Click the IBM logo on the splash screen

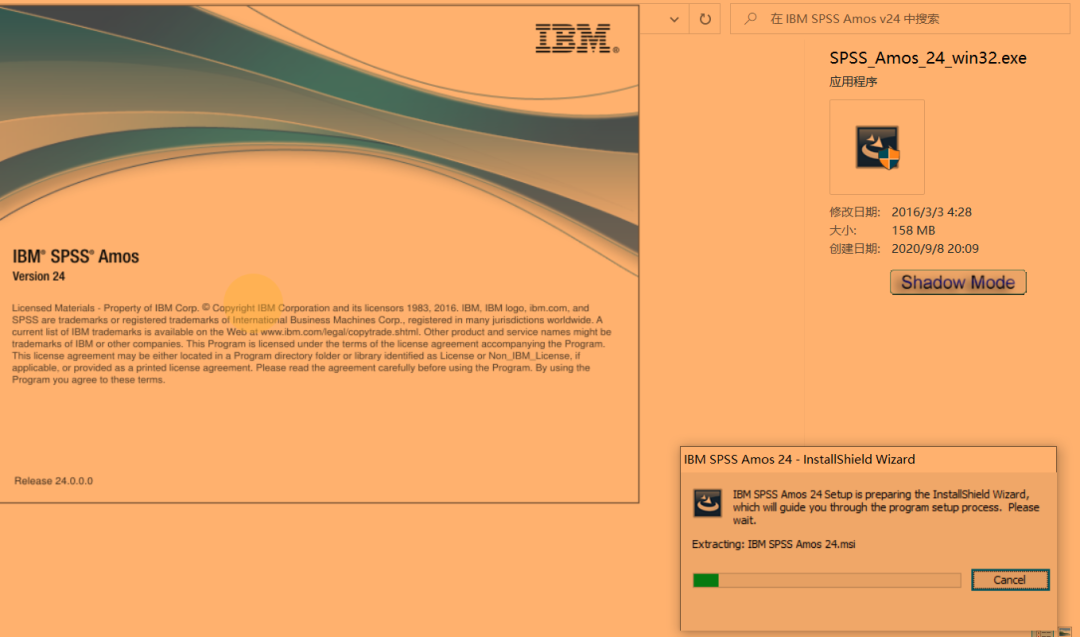pos(577,39)
